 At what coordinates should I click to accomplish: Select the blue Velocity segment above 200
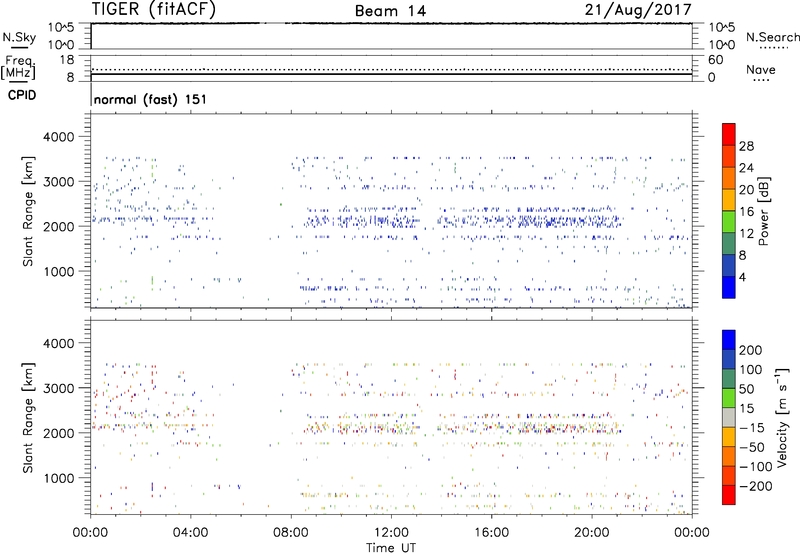729,340
